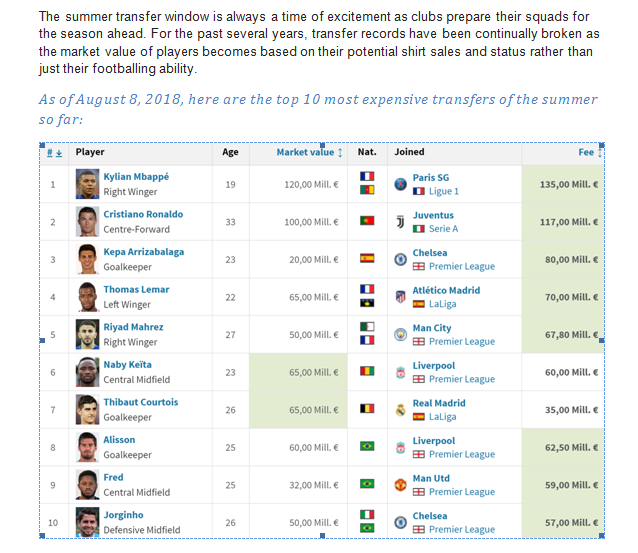
Task: Click the Paris SG club crest
Action: pos(401,184)
